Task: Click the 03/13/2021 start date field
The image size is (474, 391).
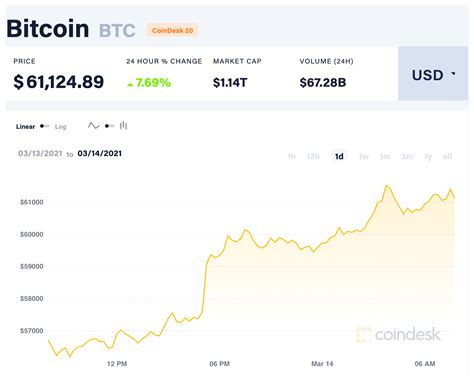Action: click(x=40, y=153)
